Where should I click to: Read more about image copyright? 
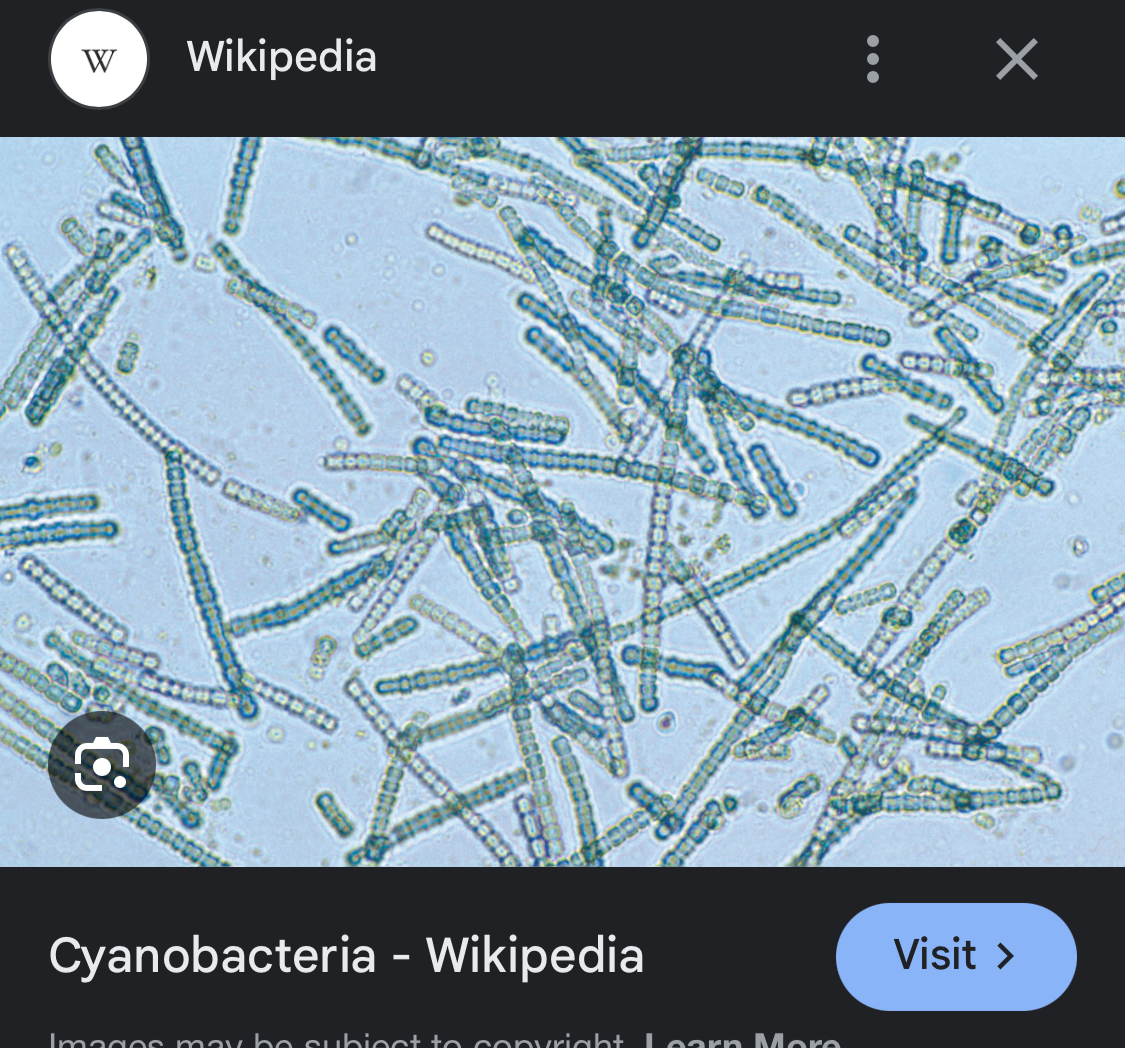pyautogui.click(x=742, y=1040)
